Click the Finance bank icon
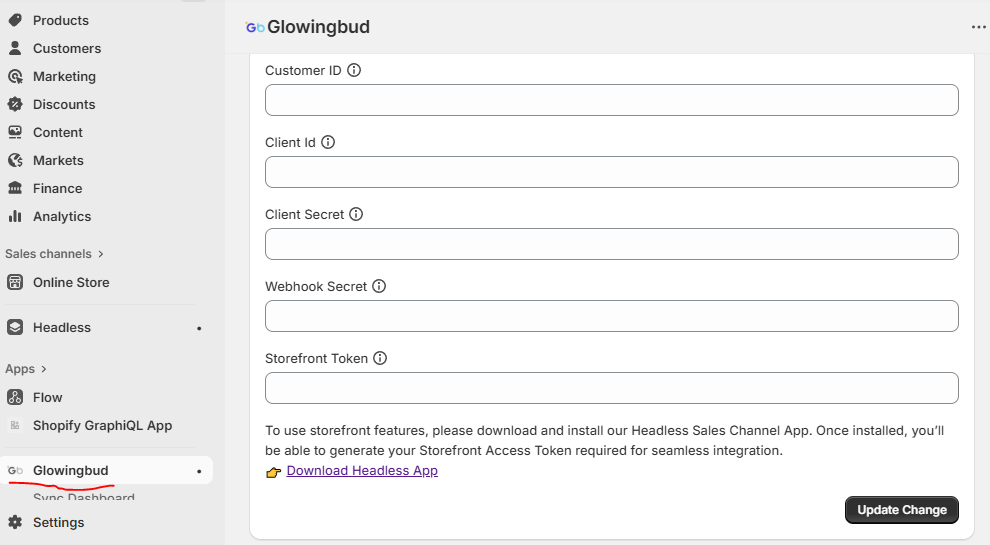This screenshot has width=990, height=545. (x=15, y=188)
